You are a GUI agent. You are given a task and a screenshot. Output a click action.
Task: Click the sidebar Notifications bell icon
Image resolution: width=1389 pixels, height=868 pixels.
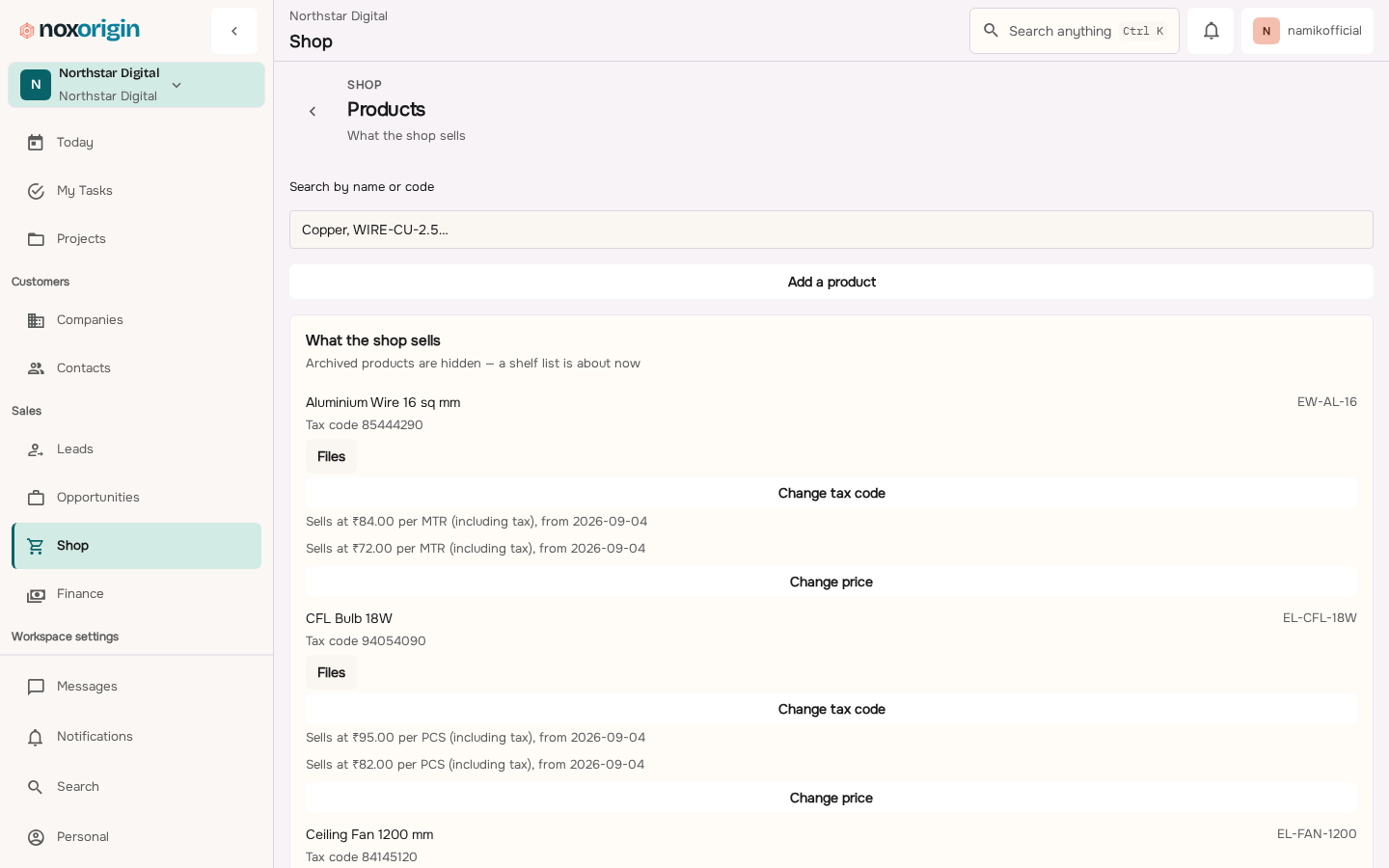pyautogui.click(x=36, y=737)
